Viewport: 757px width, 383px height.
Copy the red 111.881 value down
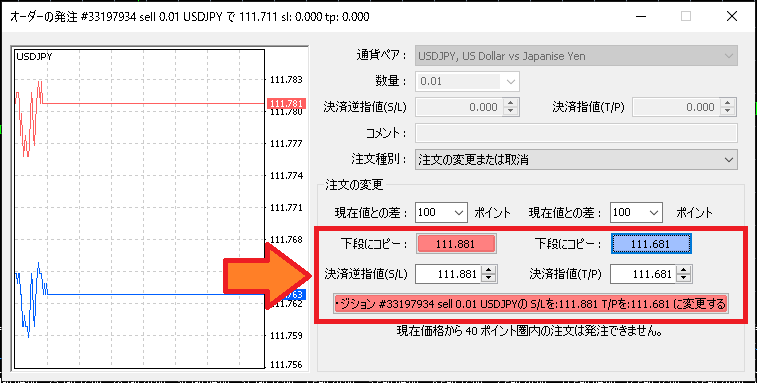point(456,244)
